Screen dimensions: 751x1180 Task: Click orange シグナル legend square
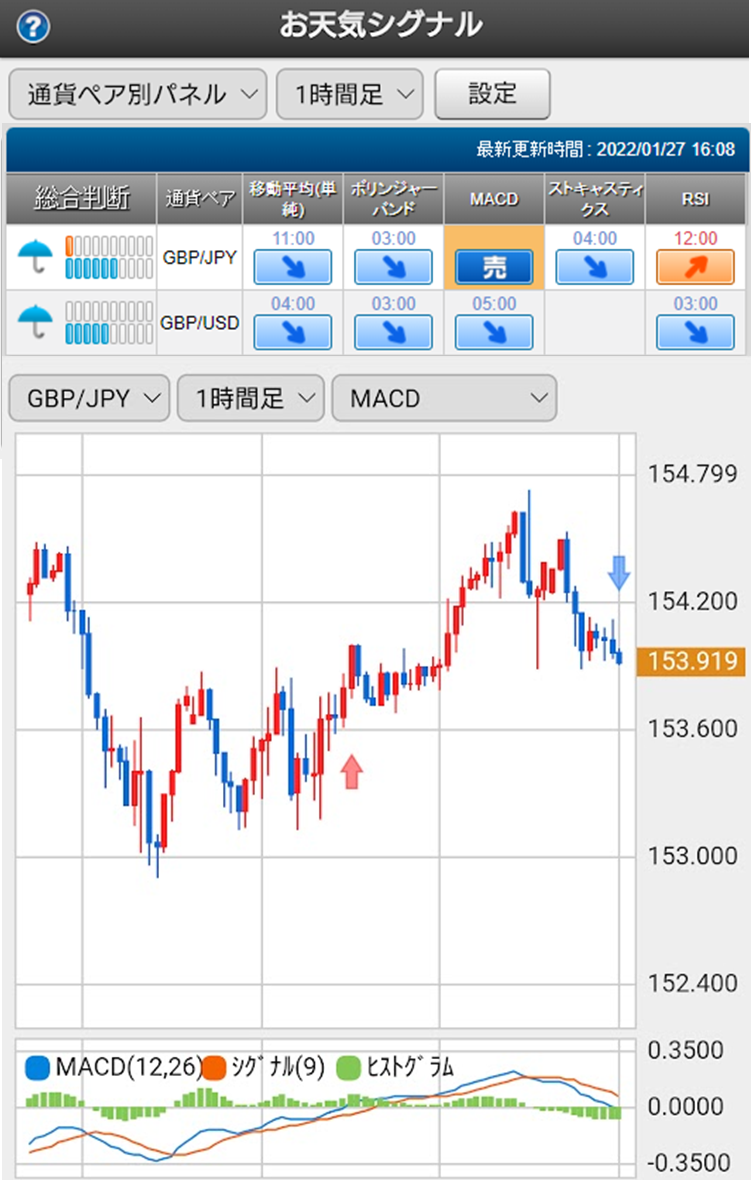[214, 1068]
